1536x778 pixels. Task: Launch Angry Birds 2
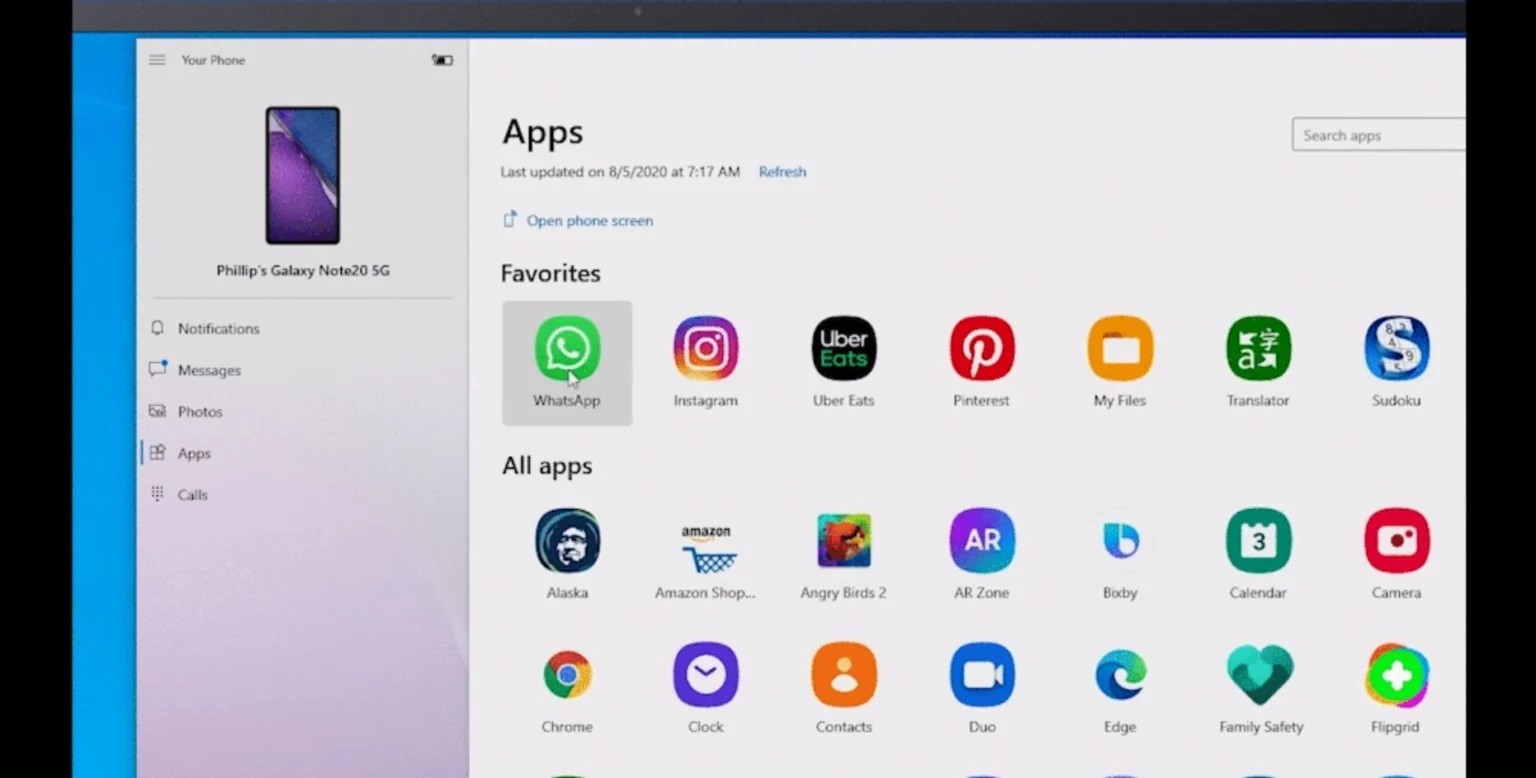tap(843, 540)
